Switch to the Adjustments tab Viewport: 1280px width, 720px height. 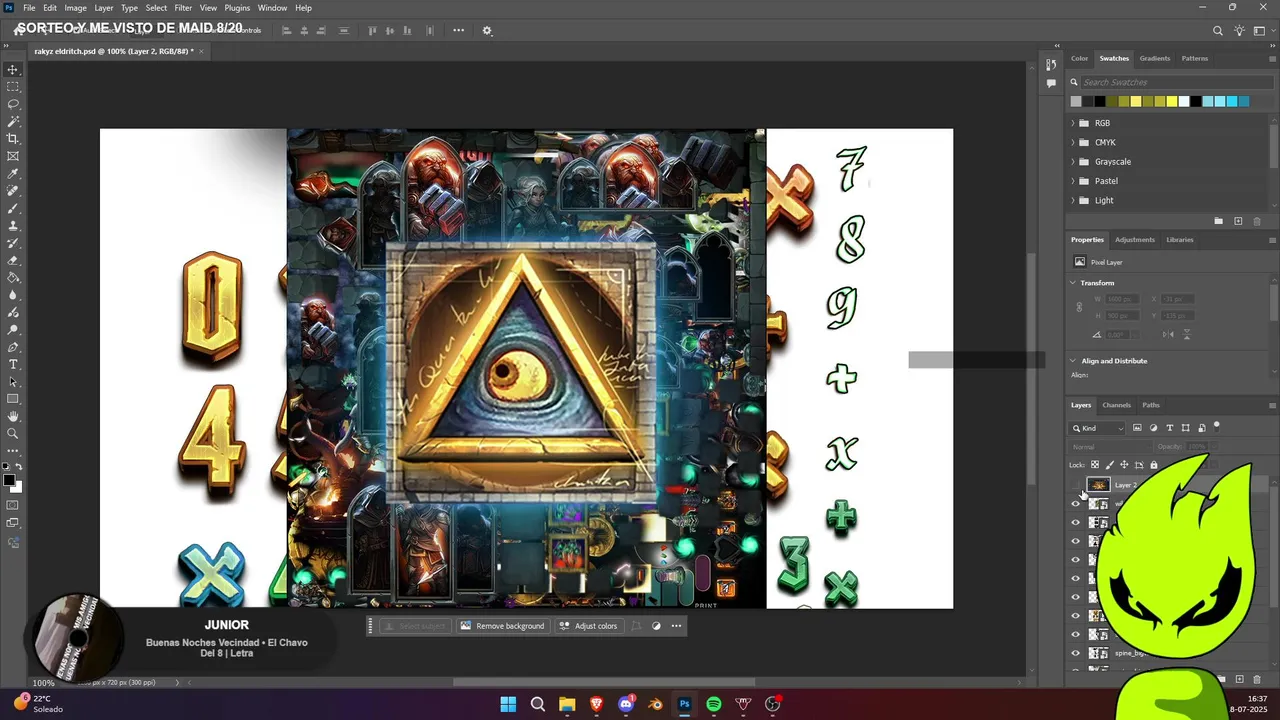pyautogui.click(x=1135, y=240)
